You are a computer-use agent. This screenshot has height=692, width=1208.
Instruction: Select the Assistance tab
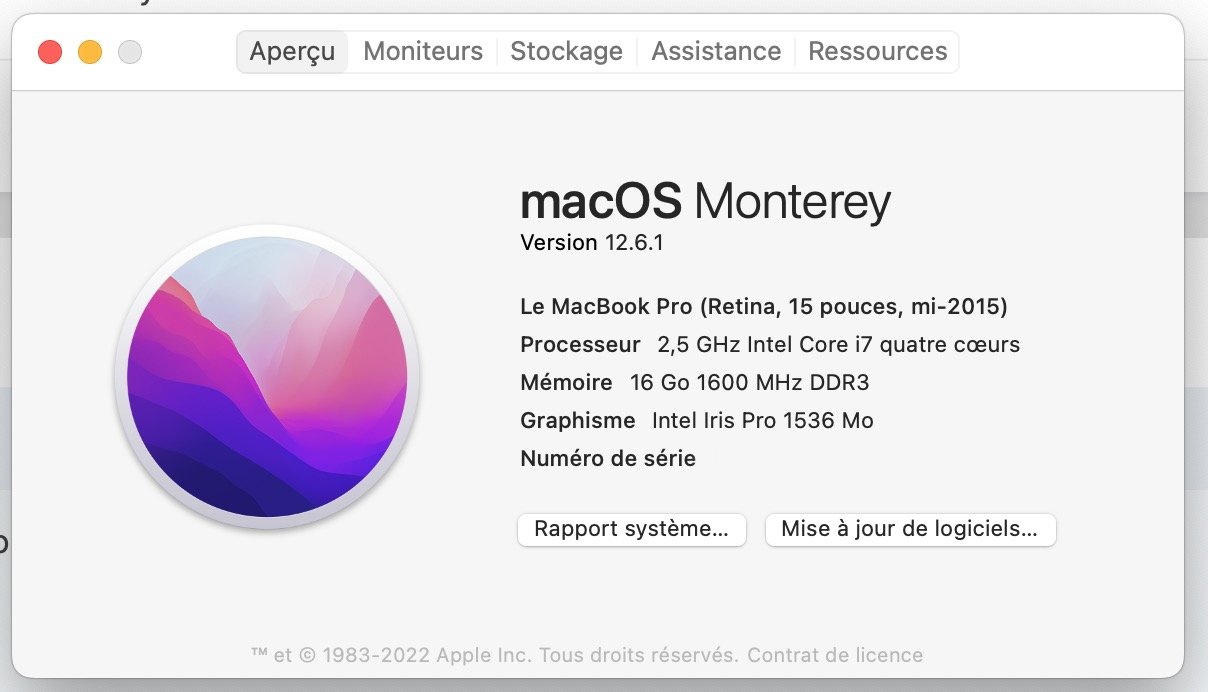(715, 51)
